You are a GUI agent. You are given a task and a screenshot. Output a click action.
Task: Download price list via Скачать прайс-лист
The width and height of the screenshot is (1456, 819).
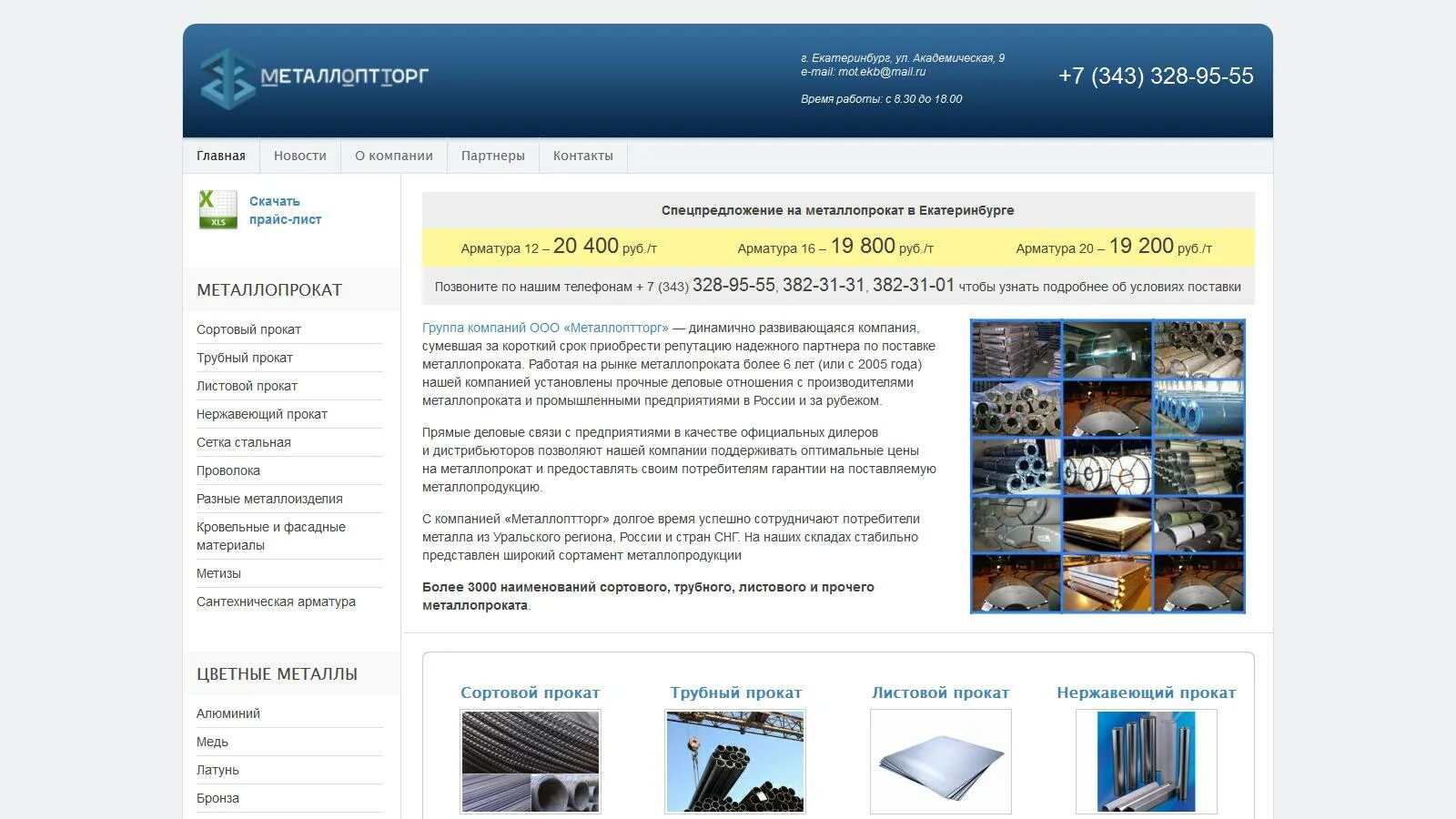[x=285, y=210]
